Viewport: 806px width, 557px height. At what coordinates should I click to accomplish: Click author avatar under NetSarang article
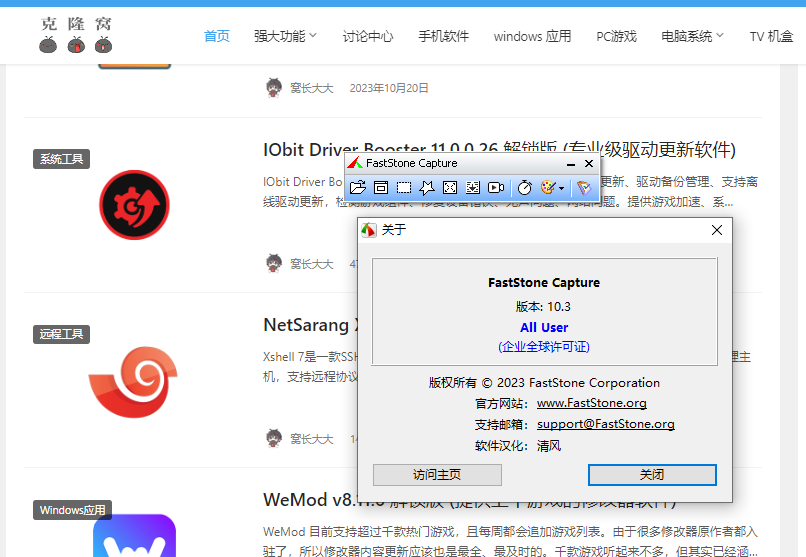pyautogui.click(x=274, y=438)
